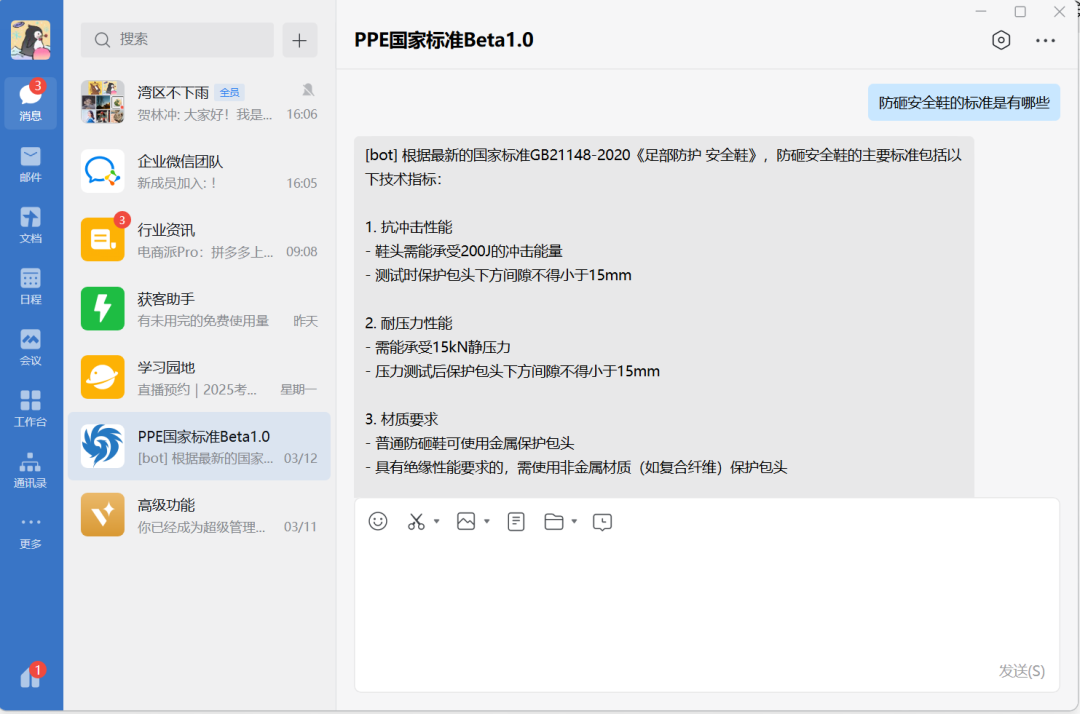Image resolution: width=1080 pixels, height=714 pixels.
Task: Click the folder file send icon
Action: coord(554,521)
